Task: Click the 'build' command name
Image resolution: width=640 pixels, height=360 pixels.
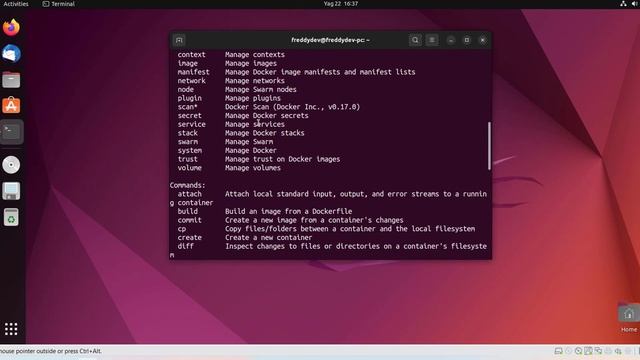Action: pos(187,211)
